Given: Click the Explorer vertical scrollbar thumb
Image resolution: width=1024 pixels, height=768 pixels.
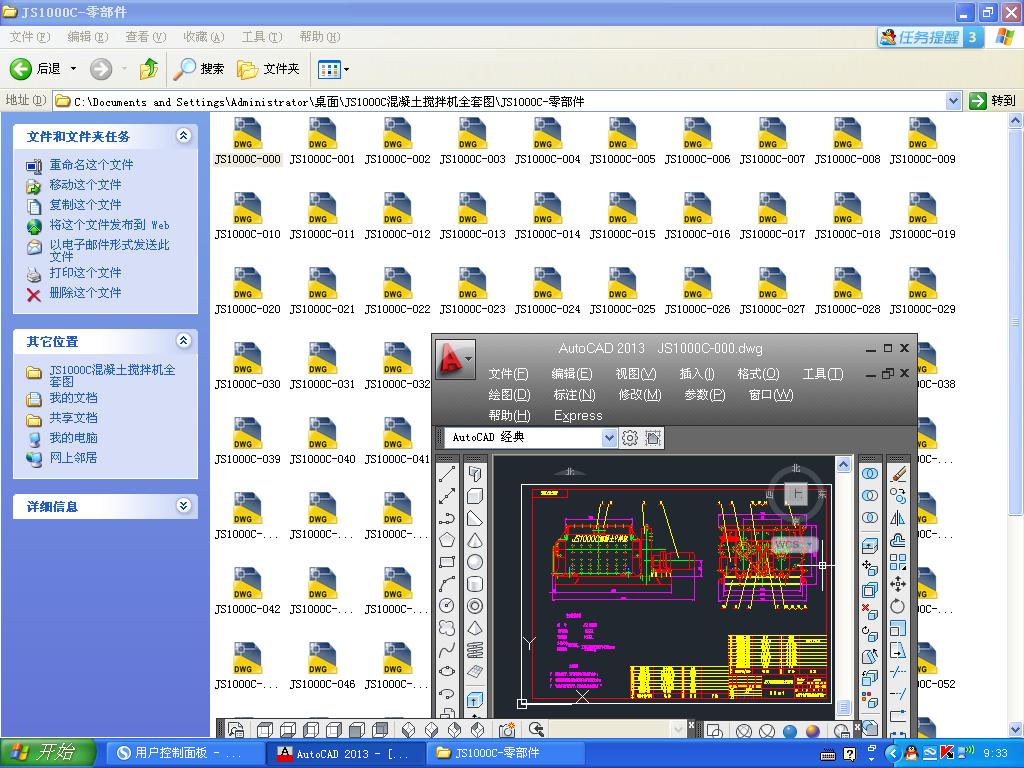Looking at the screenshot, I should point(1016,322).
